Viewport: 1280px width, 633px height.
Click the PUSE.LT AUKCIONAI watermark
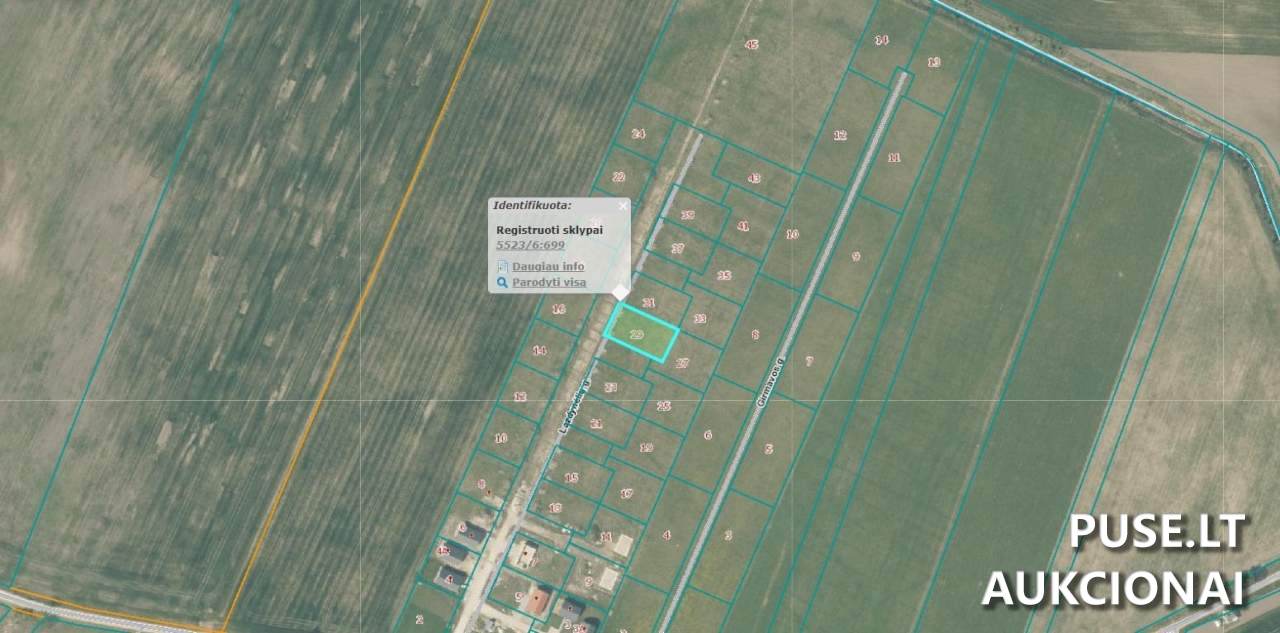1114,561
